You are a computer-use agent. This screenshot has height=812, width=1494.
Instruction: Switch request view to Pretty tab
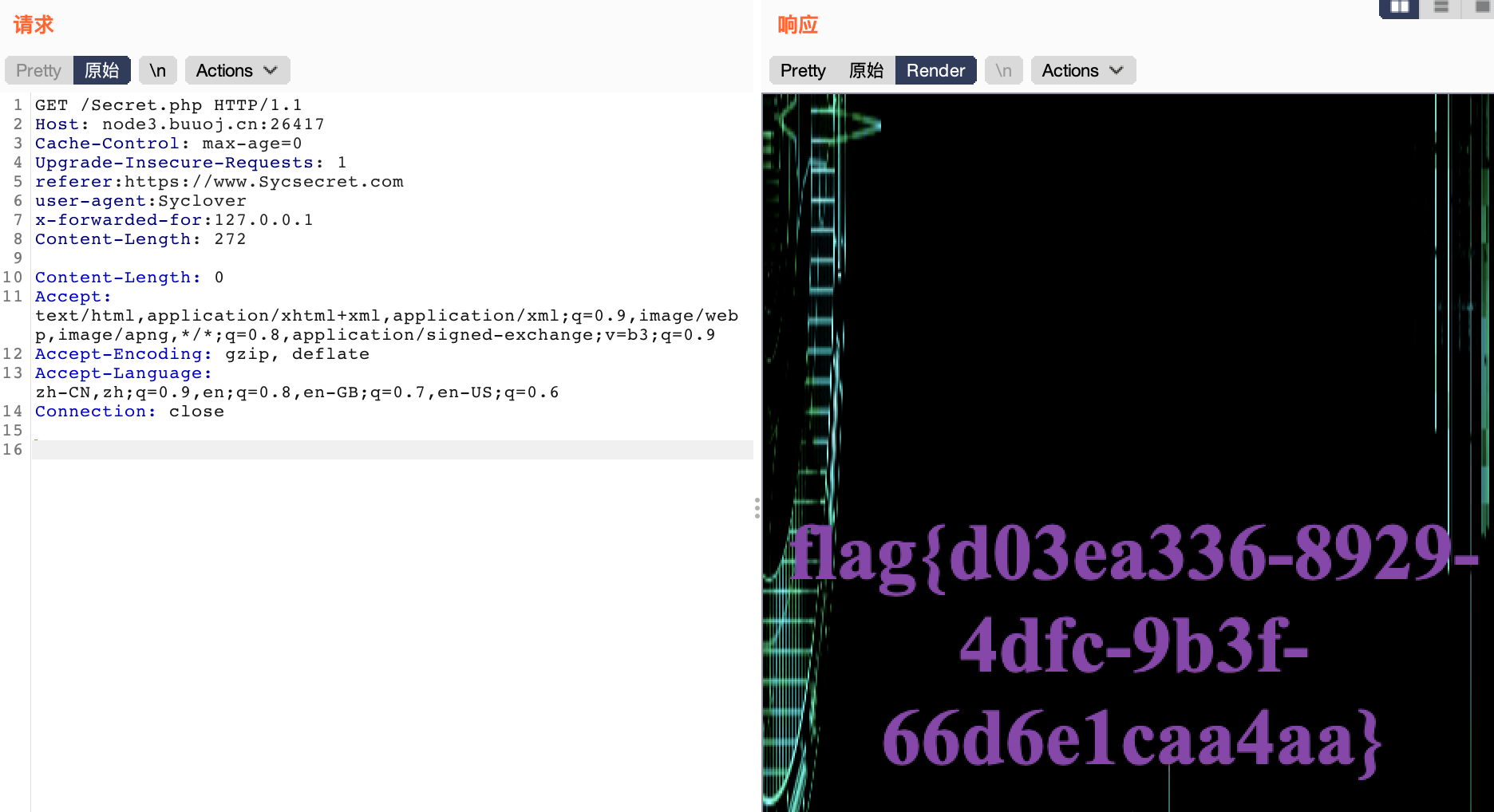(38, 70)
